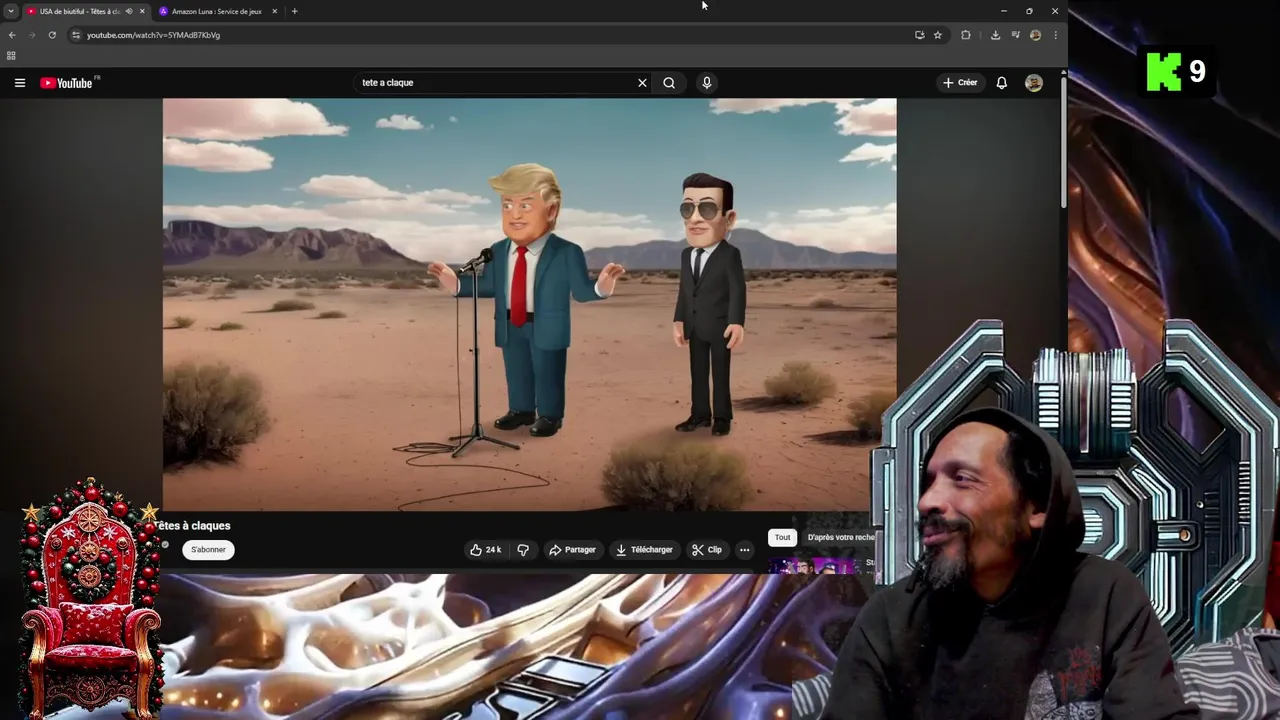Viewport: 1280px width, 720px height.
Task: Click the S'abonner button
Action: (208, 550)
